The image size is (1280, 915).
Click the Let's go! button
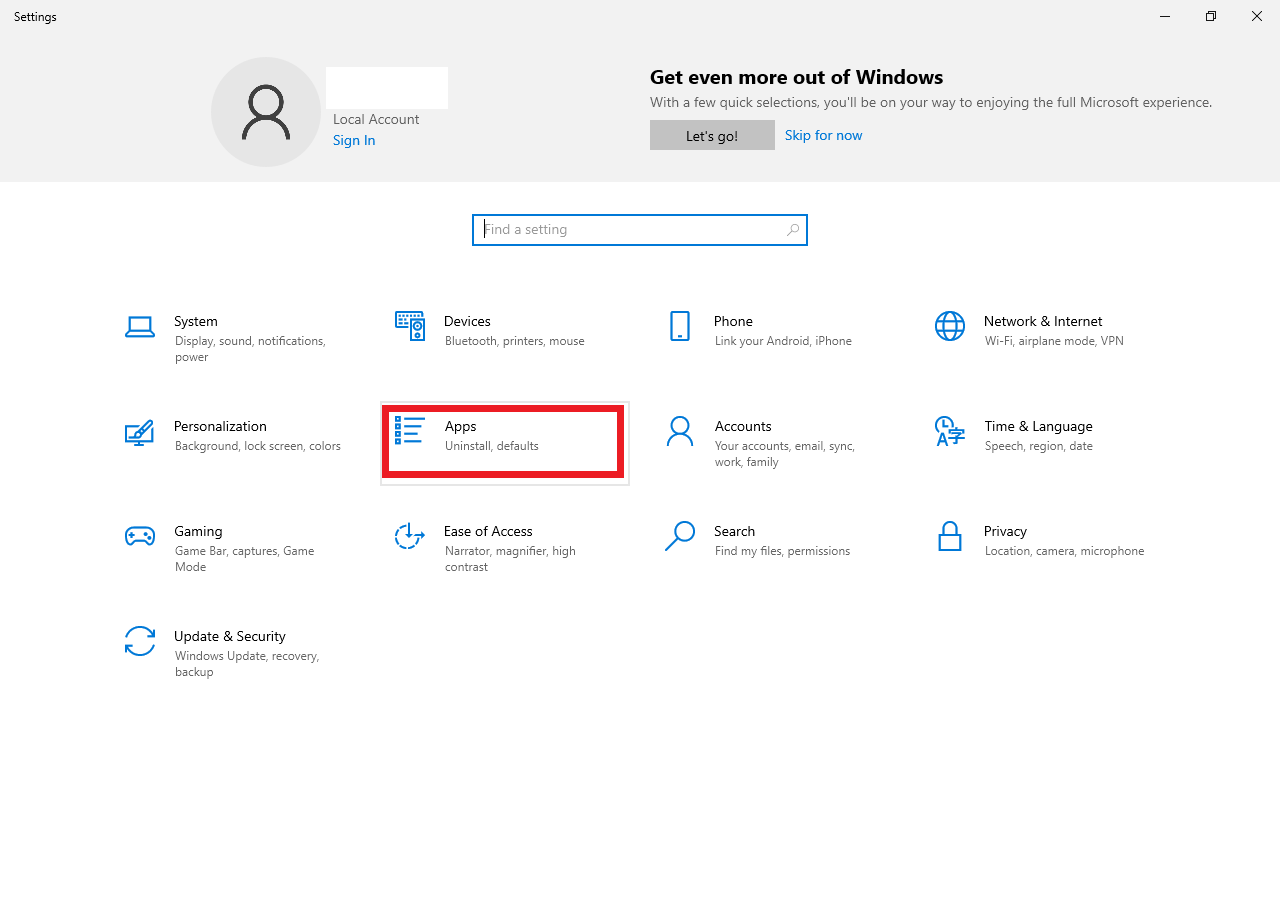pyautogui.click(x=712, y=135)
